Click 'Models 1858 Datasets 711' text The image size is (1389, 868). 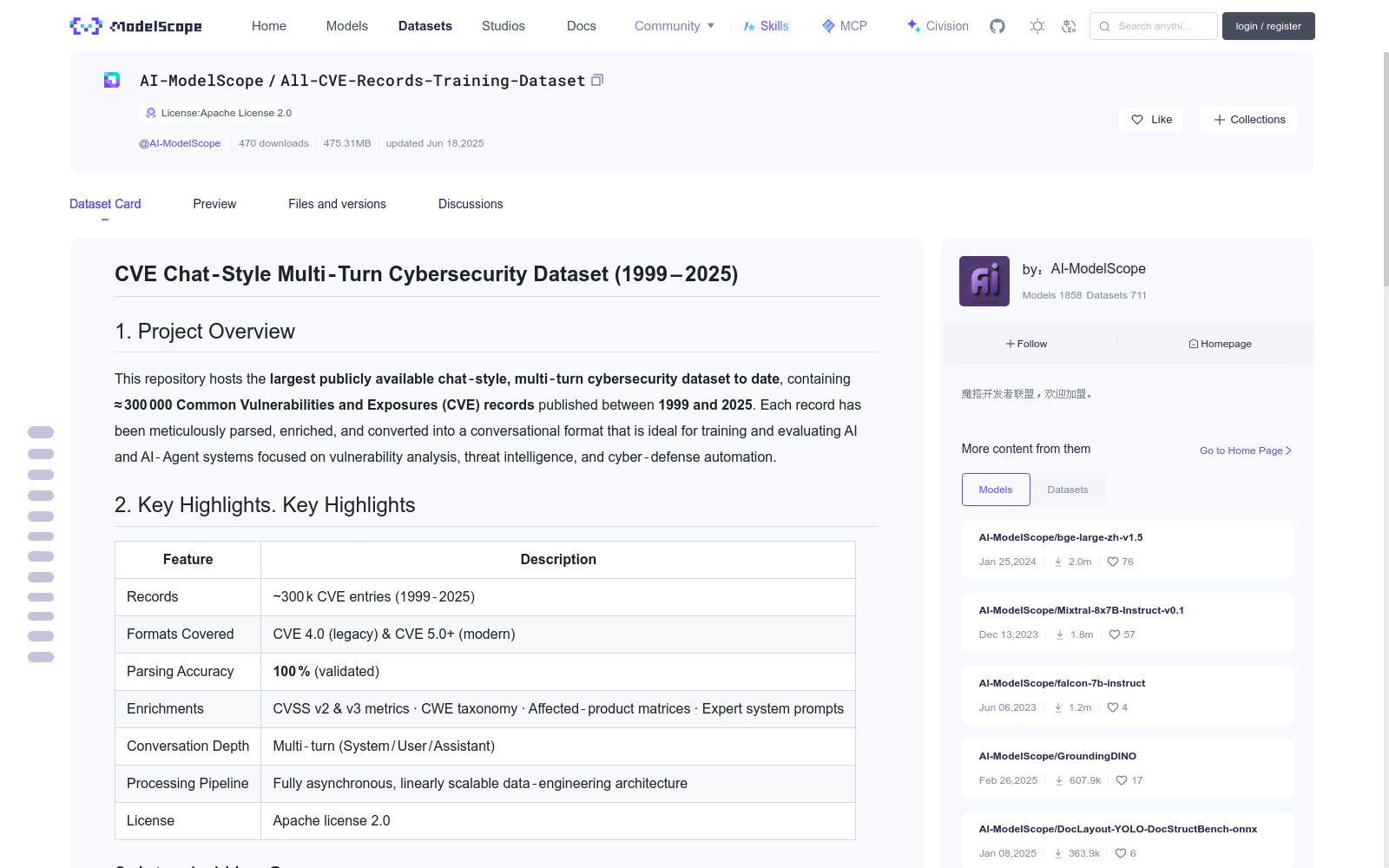pyautogui.click(x=1084, y=295)
